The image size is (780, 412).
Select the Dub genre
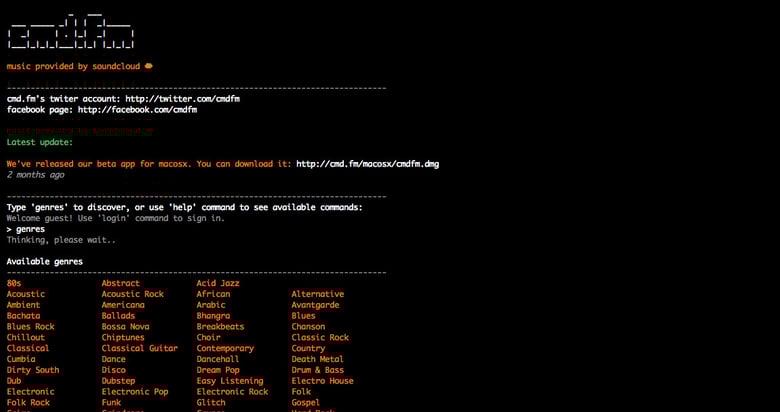[x=14, y=381]
